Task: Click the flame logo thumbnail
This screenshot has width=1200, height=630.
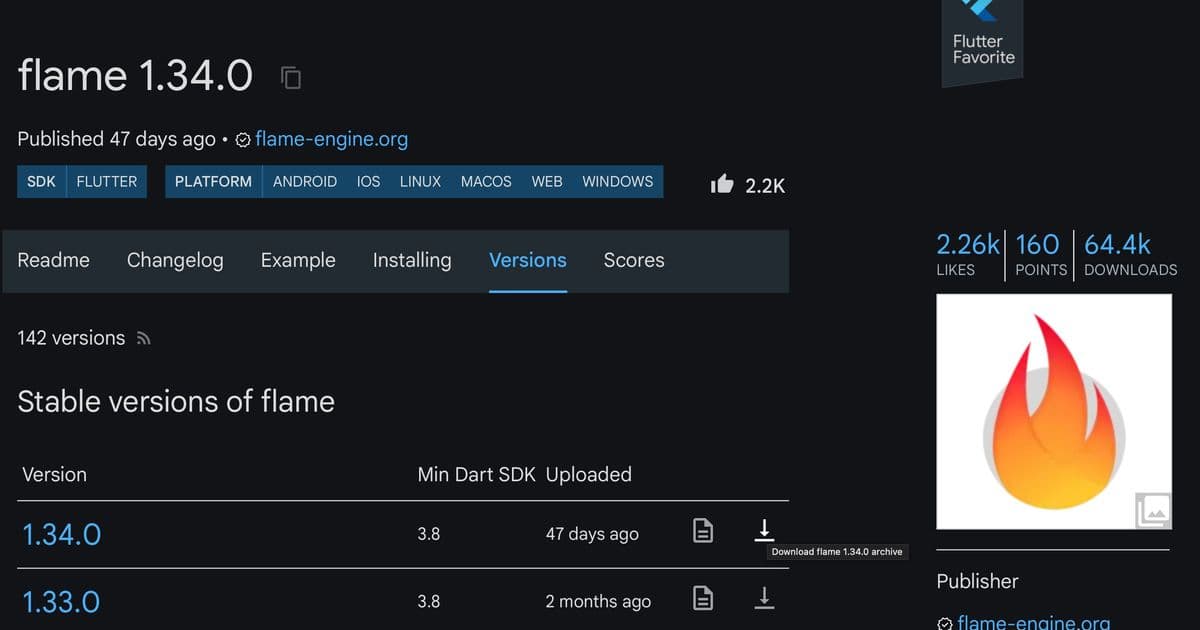Action: tap(1053, 410)
